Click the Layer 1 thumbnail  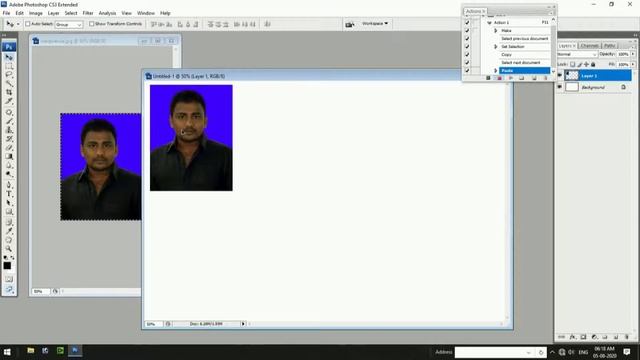571,76
